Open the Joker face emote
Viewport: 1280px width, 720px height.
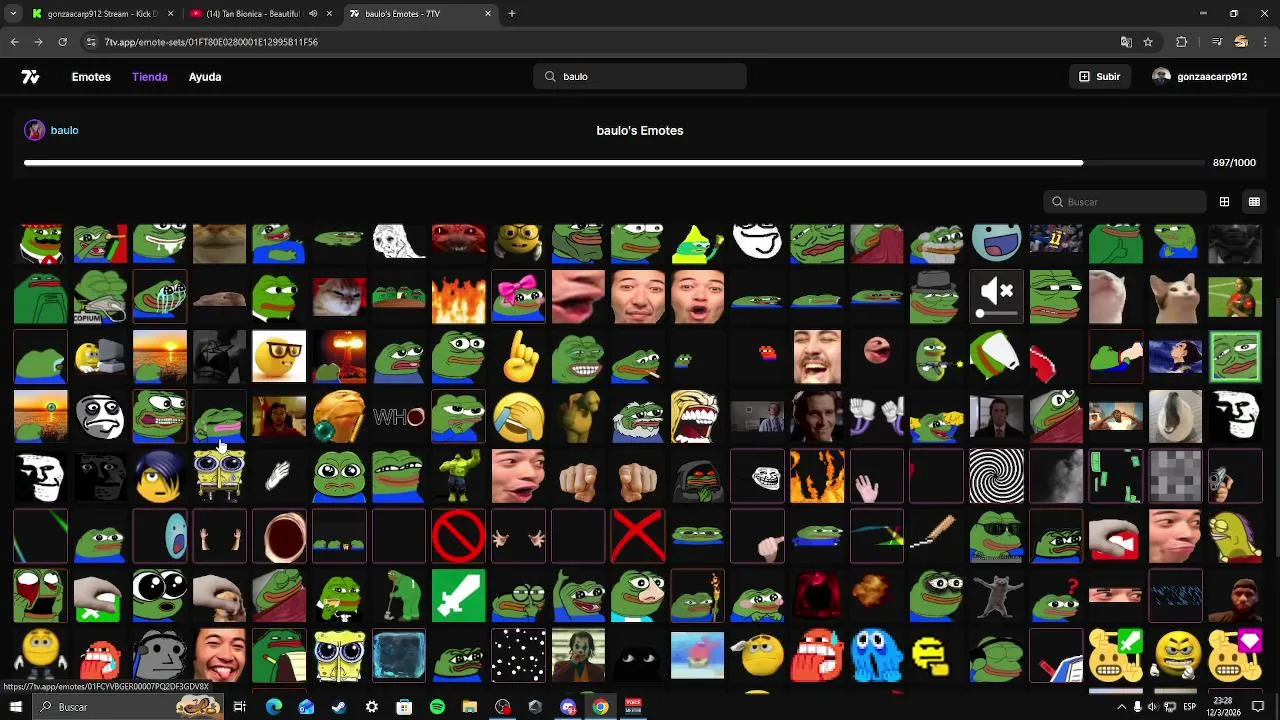[x=578, y=656]
